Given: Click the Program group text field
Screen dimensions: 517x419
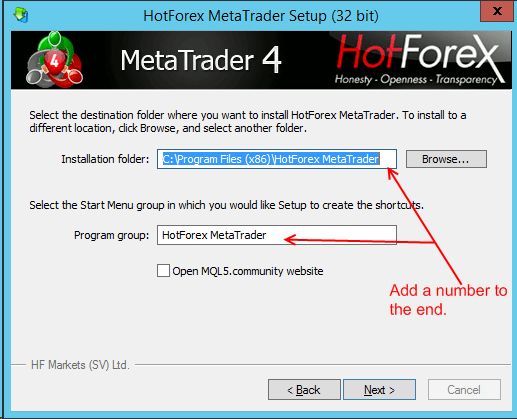Looking at the screenshot, I should [277, 235].
